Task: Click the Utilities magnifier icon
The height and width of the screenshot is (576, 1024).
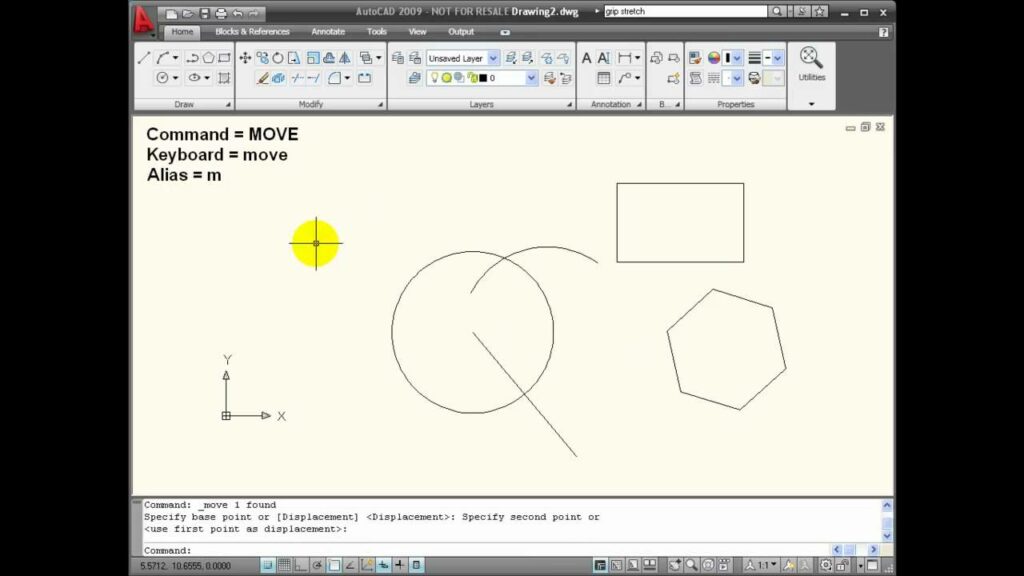Action: pos(809,55)
